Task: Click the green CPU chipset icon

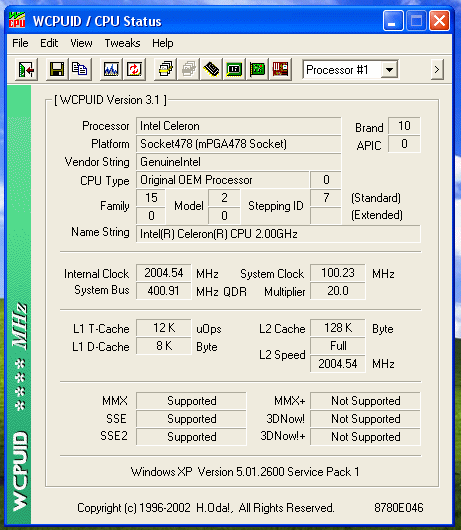Action: pos(234,70)
